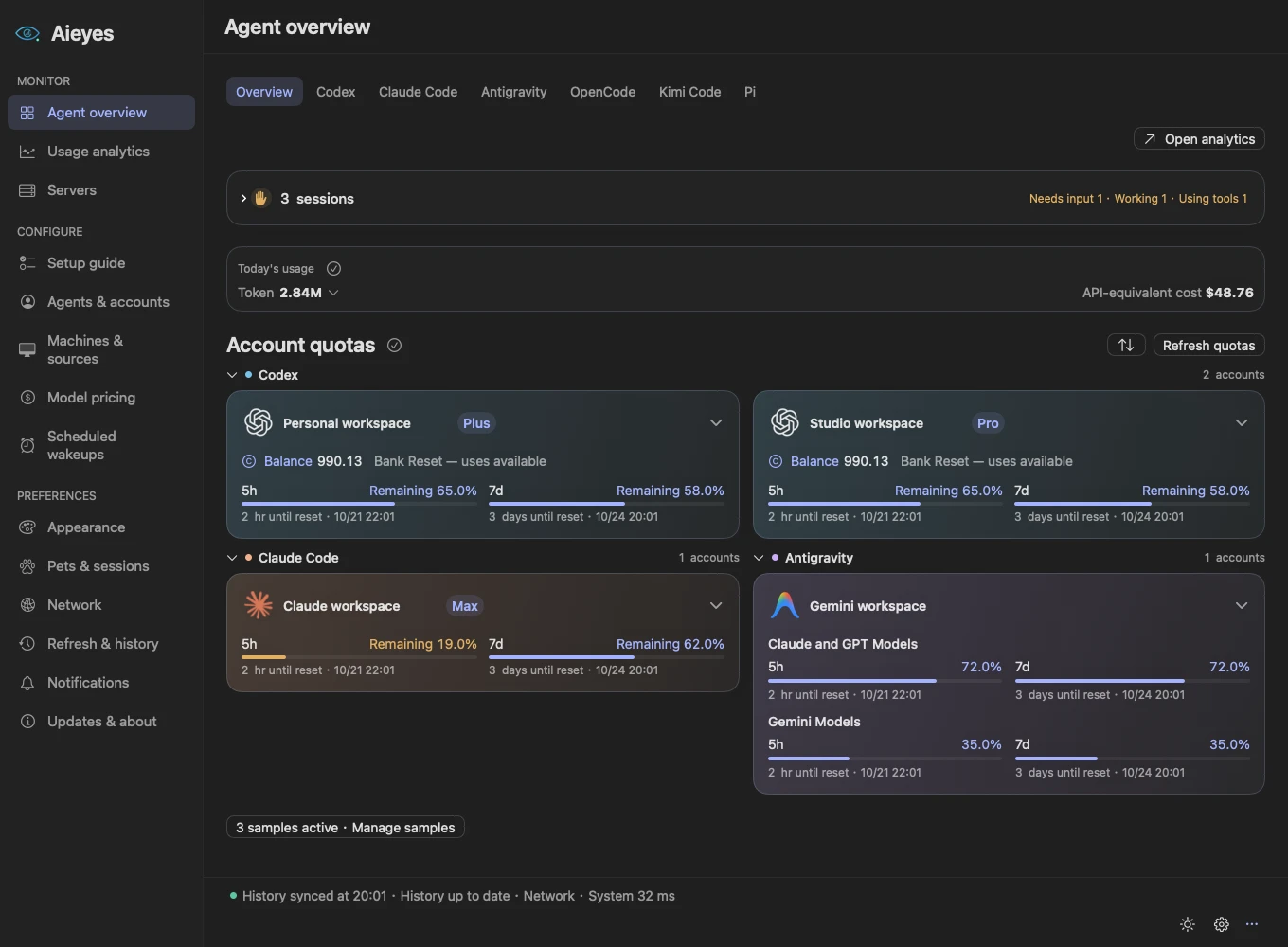Switch to the Claude Code tab
Image resolution: width=1288 pixels, height=947 pixels.
pos(418,92)
